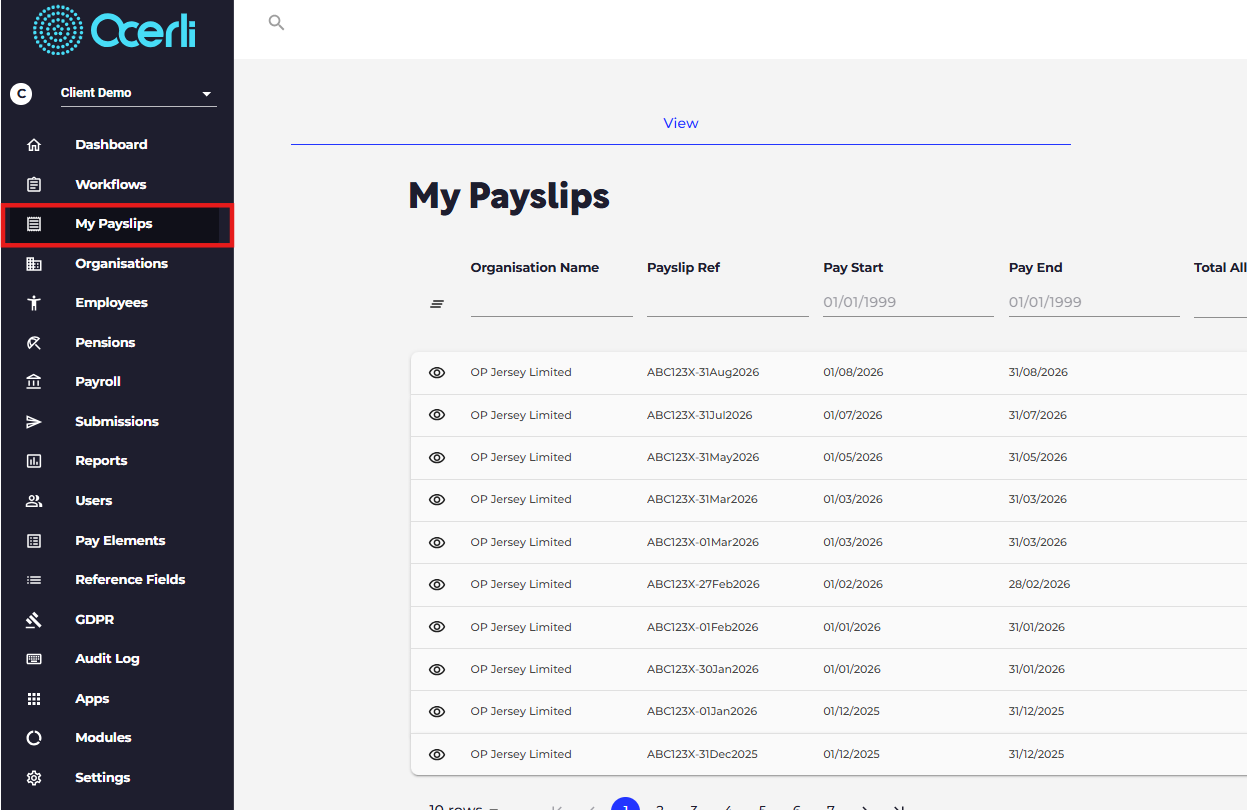Open the Pay End date filter
This screenshot has height=810, width=1247.
[x=1094, y=302]
